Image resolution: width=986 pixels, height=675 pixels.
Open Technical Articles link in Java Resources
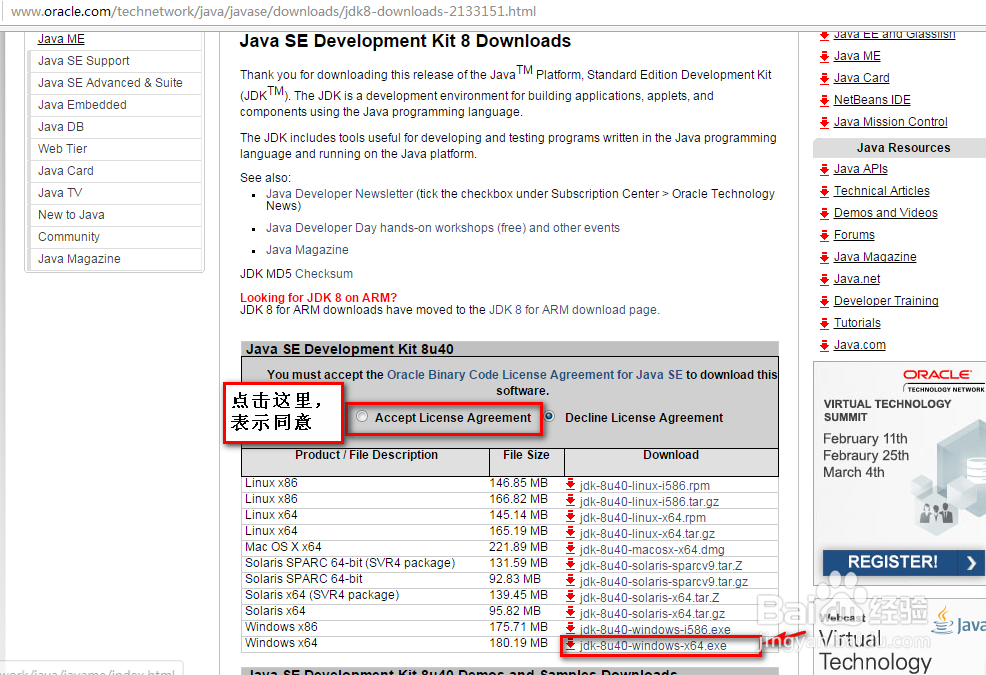click(882, 191)
